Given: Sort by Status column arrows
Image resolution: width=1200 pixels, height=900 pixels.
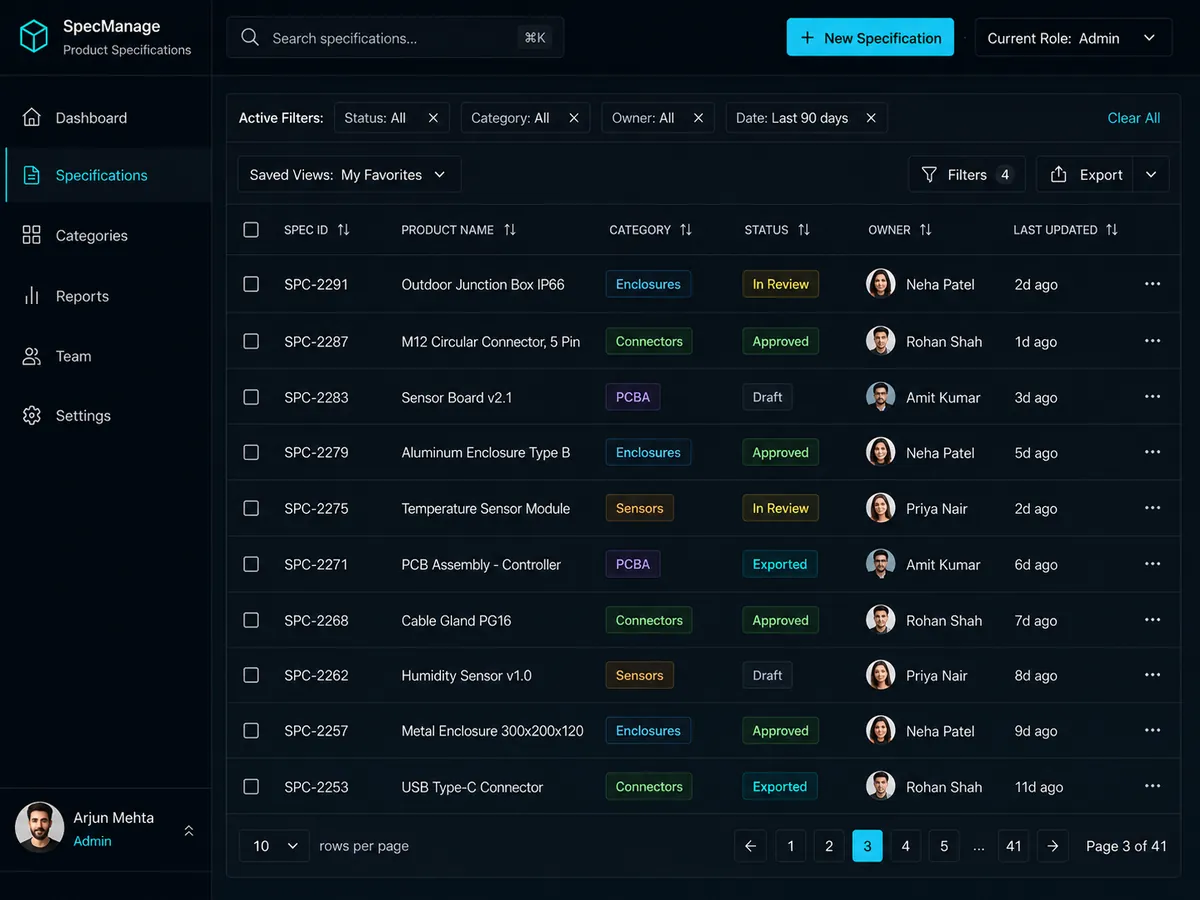Looking at the screenshot, I should point(804,230).
